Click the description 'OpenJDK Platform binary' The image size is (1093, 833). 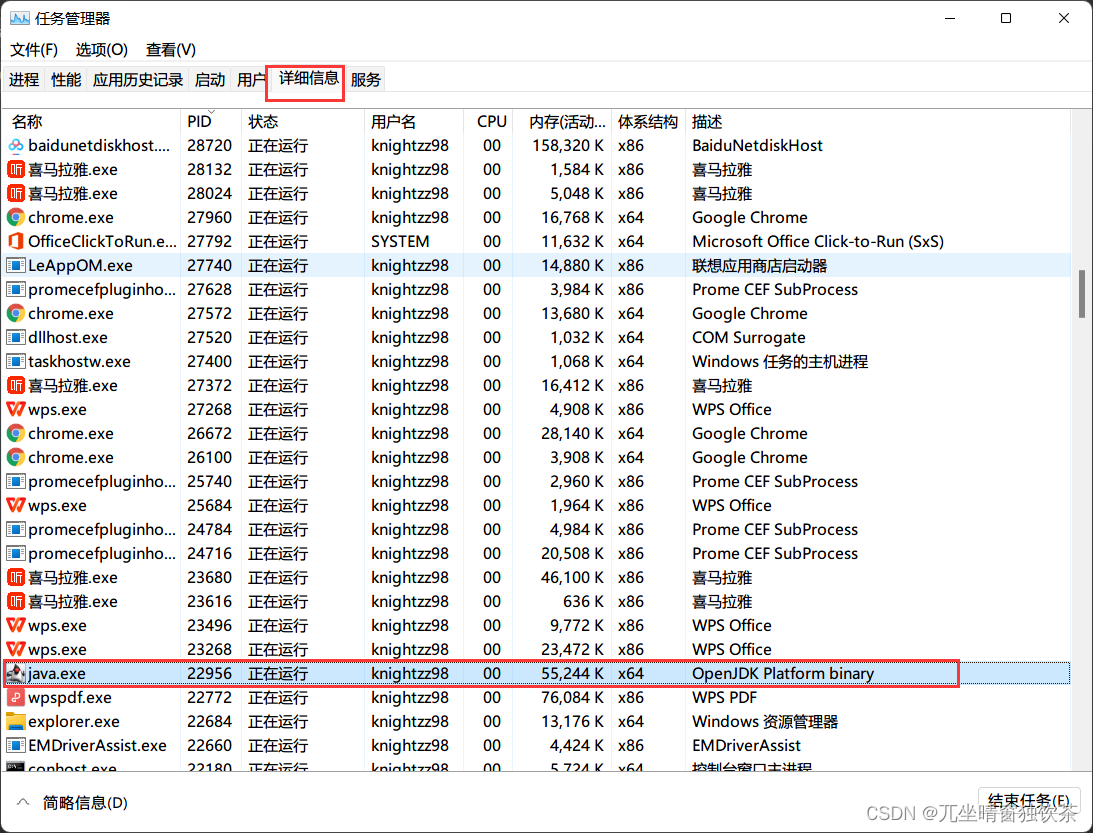783,673
